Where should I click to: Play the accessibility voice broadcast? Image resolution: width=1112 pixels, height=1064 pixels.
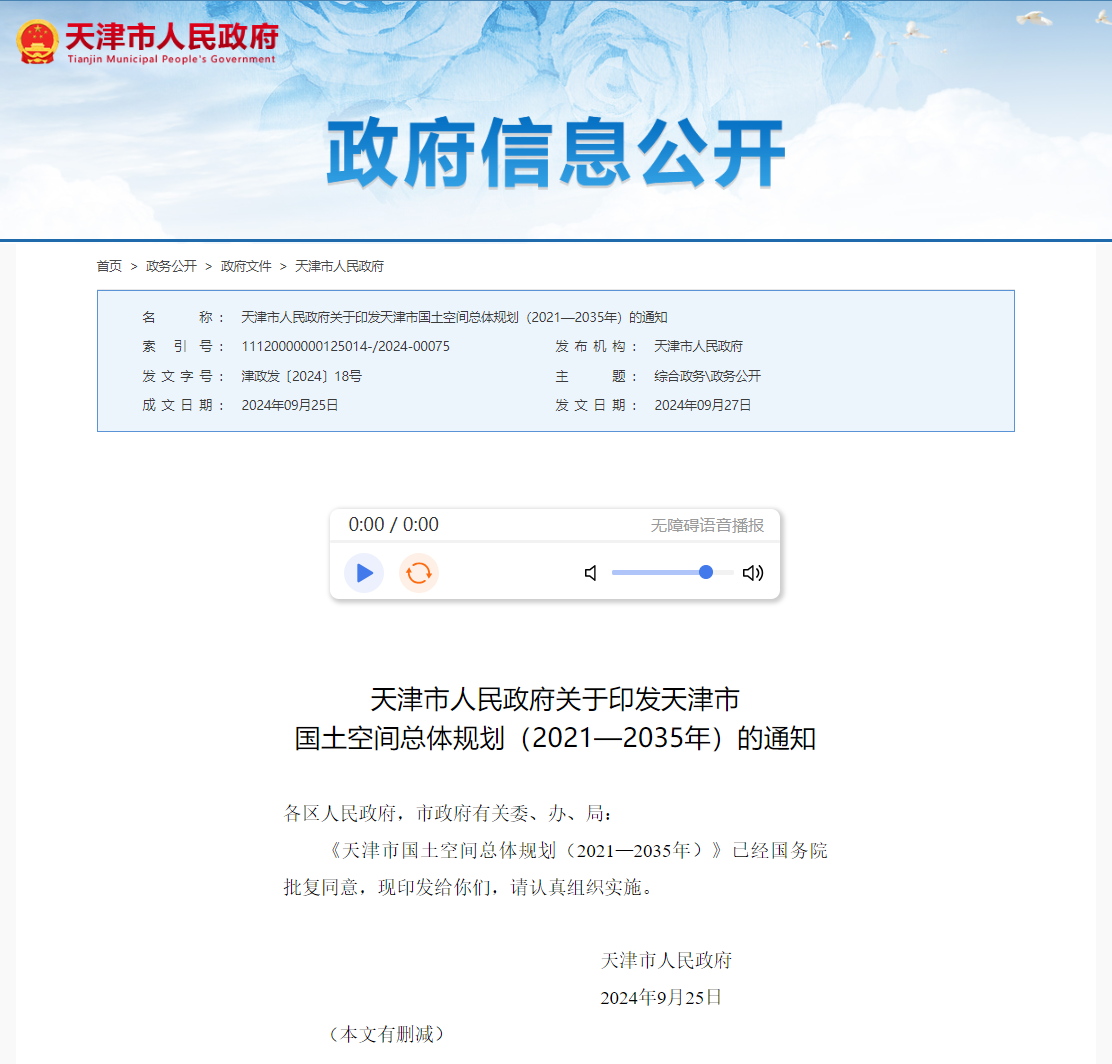[364, 573]
